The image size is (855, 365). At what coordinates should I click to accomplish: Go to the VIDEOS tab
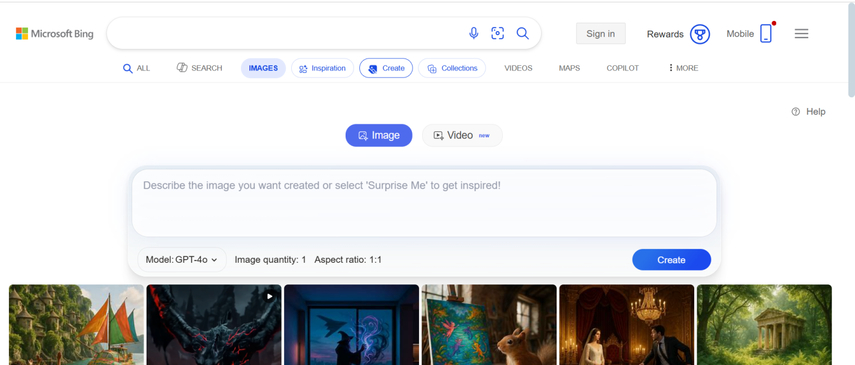pyautogui.click(x=518, y=68)
